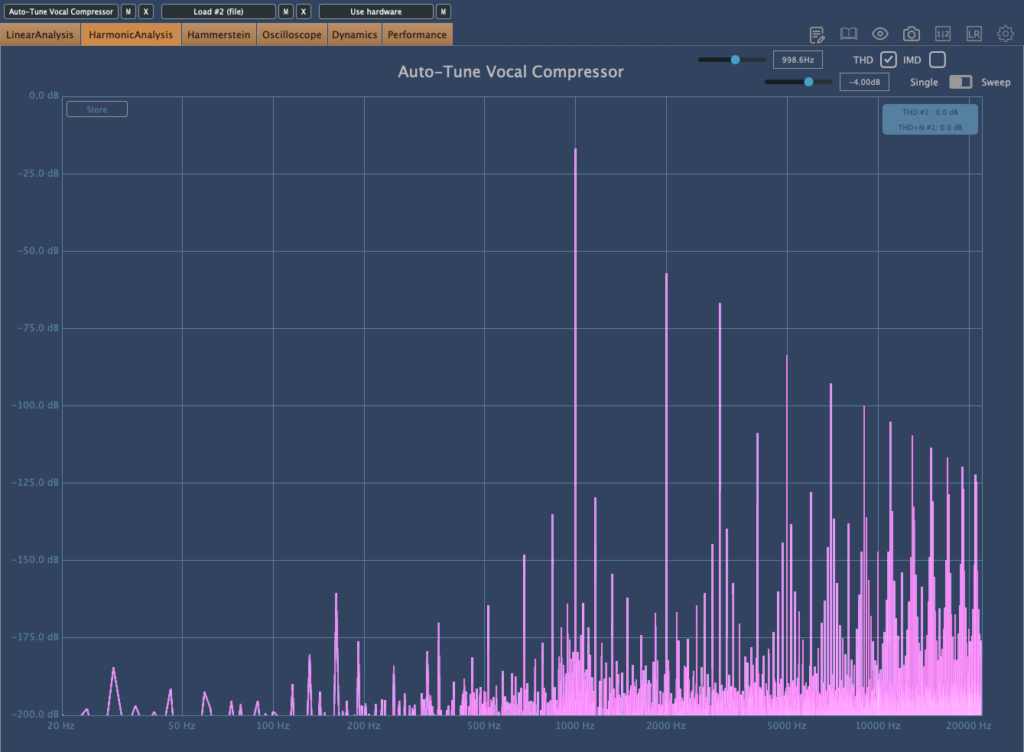The width and height of the screenshot is (1024, 752).
Task: Click Use hardware button
Action: [376, 12]
